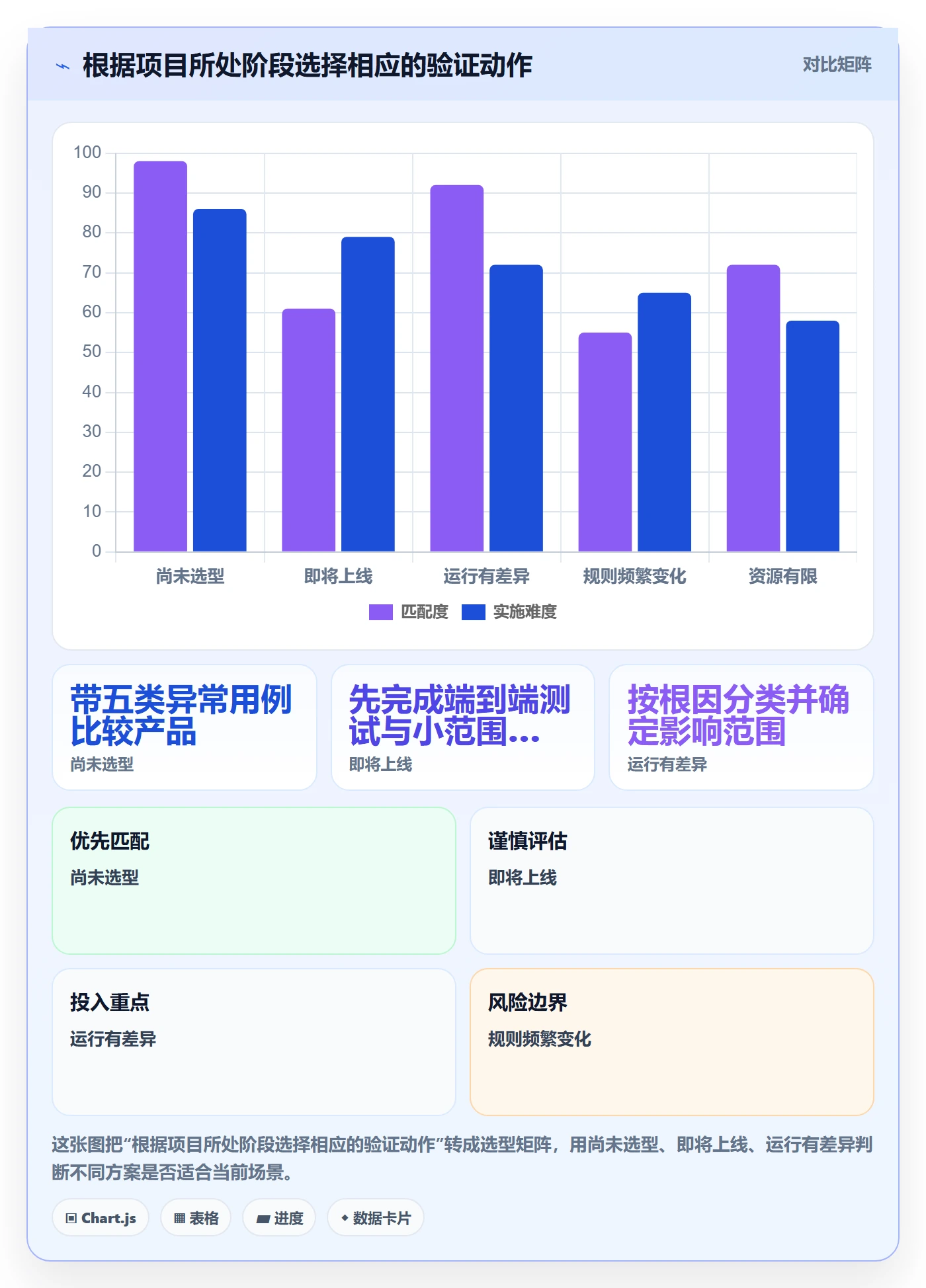Select the 谨慎评估 matrix cell

click(672, 881)
